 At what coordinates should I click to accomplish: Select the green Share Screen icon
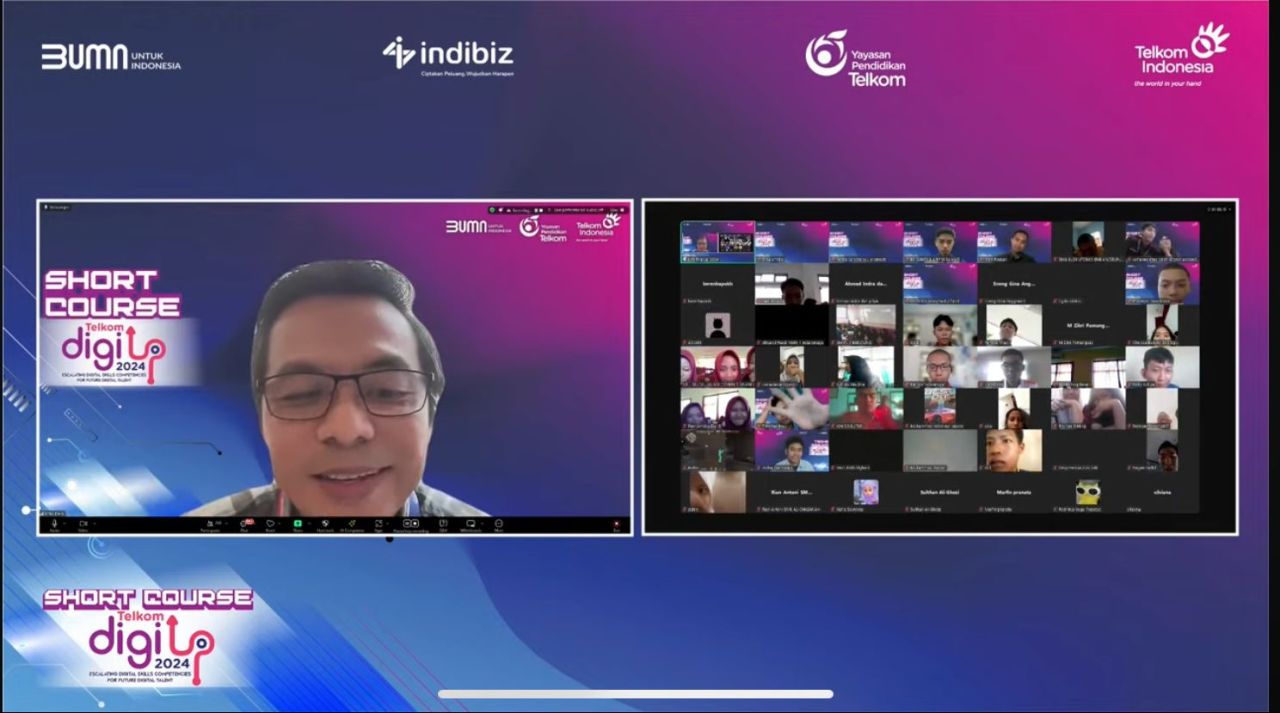297,524
